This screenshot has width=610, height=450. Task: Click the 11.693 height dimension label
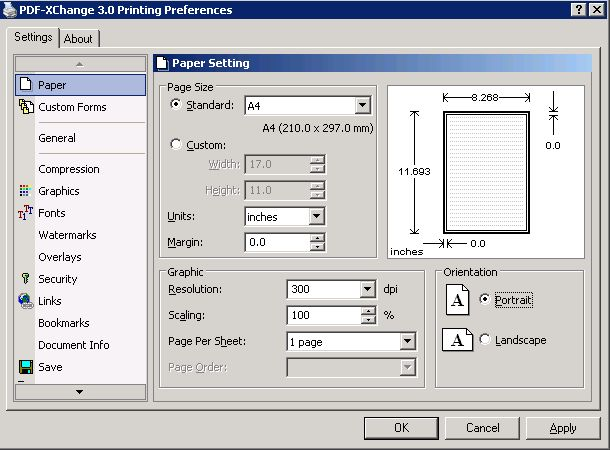click(x=414, y=172)
